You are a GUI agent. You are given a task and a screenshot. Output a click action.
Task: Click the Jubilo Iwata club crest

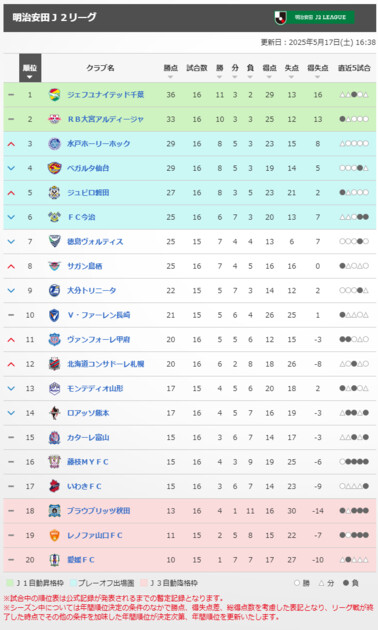pos(54,192)
